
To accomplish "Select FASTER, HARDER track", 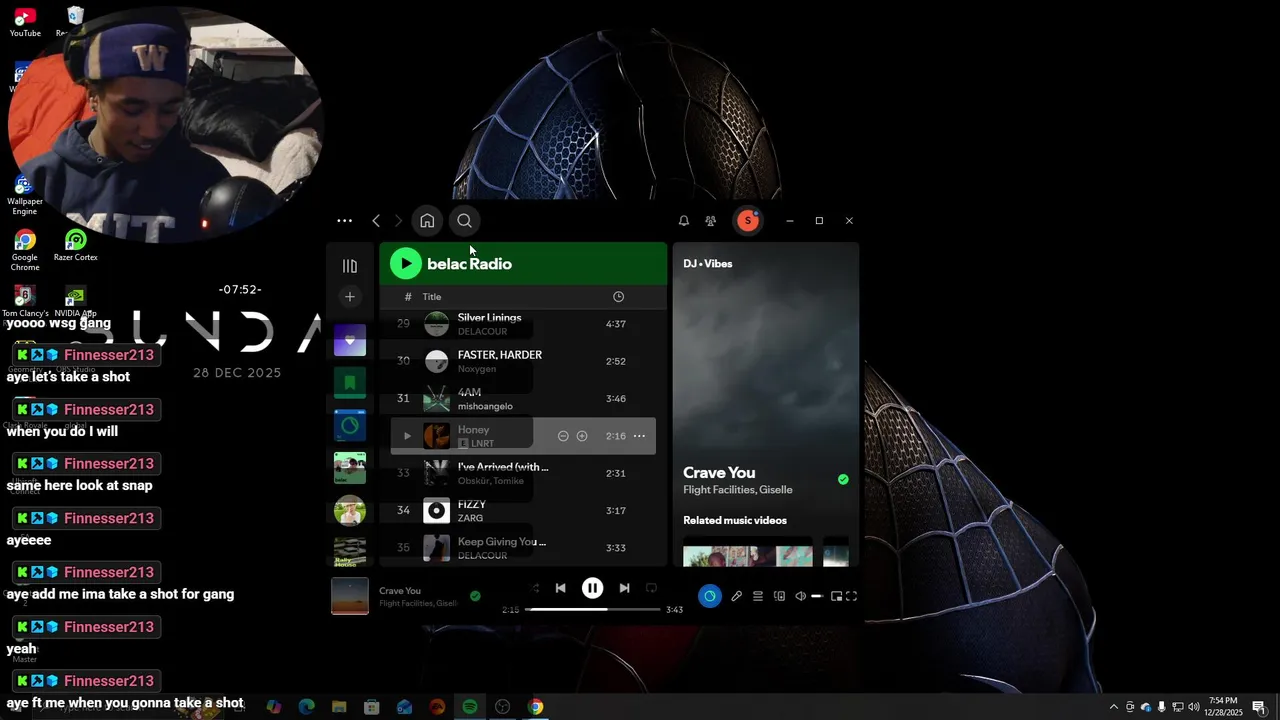I will (523, 361).
